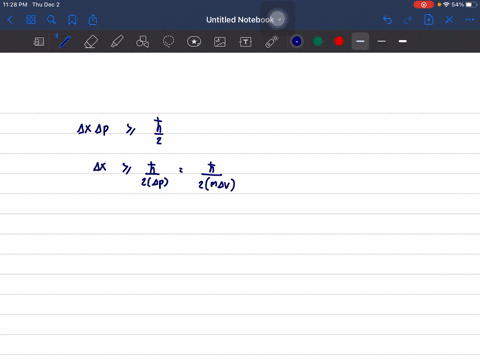480x360 pixels.
Task: Toggle the read-only zoom window tool
Action: pyautogui.click(x=39, y=42)
